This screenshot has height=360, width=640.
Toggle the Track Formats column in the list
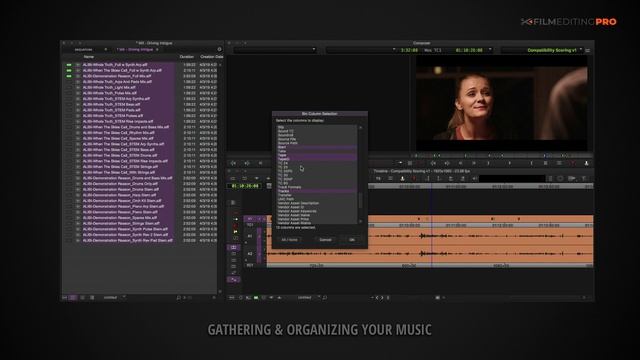tap(316, 187)
